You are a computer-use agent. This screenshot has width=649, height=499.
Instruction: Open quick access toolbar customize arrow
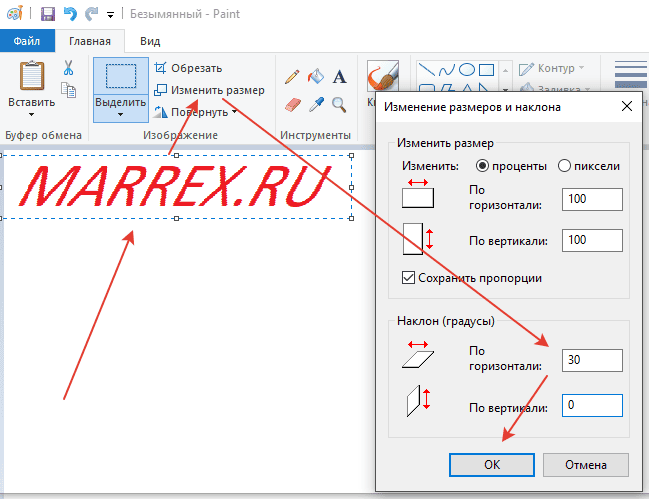click(110, 15)
